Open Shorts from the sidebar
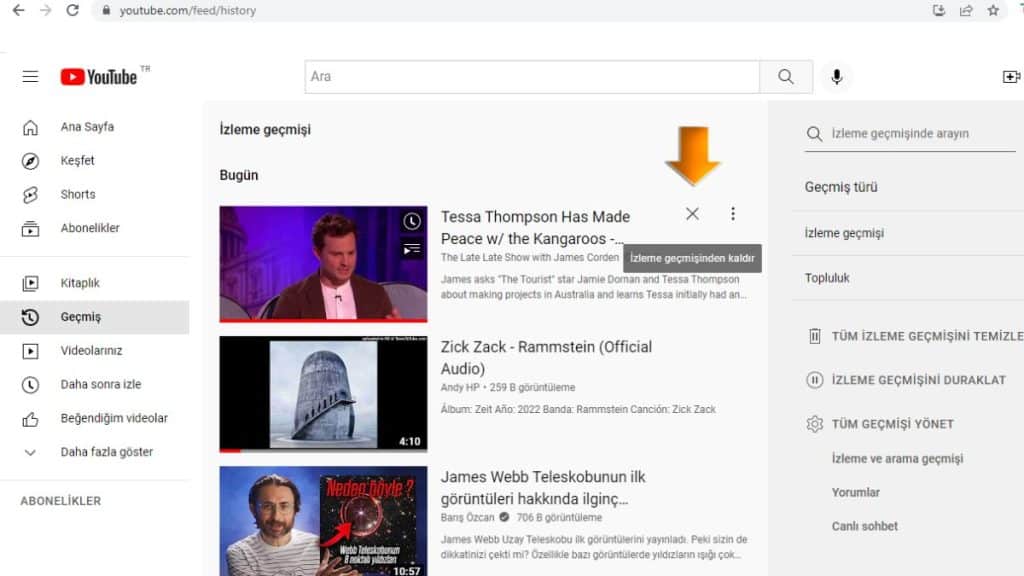Image resolution: width=1024 pixels, height=576 pixels. pos(95,195)
